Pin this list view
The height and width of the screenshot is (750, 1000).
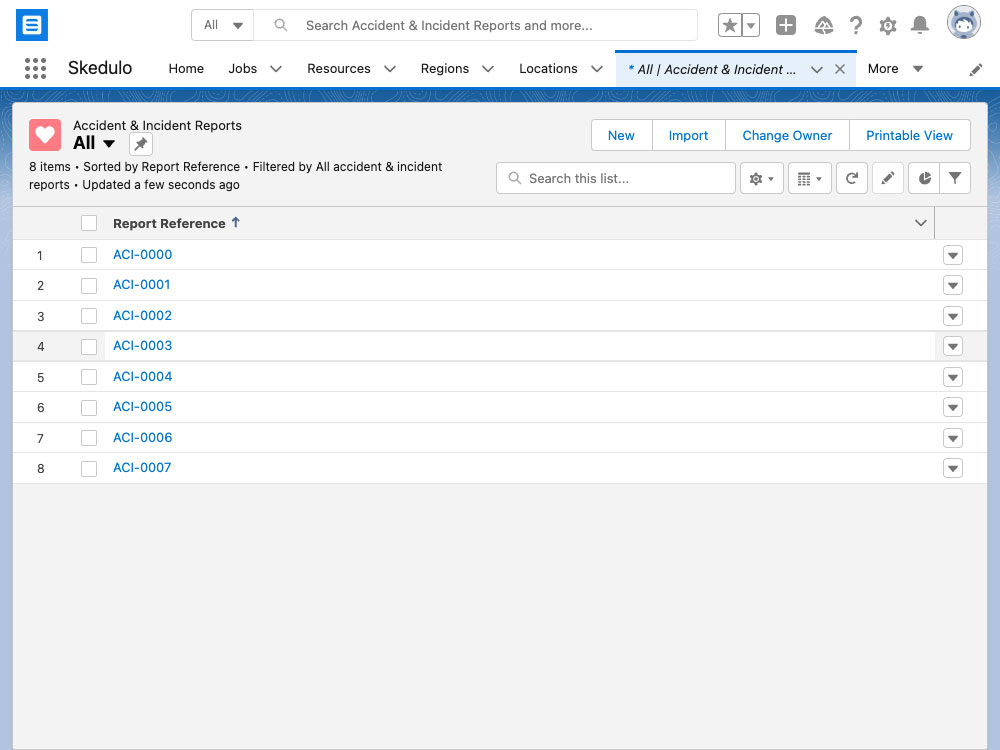pos(141,144)
